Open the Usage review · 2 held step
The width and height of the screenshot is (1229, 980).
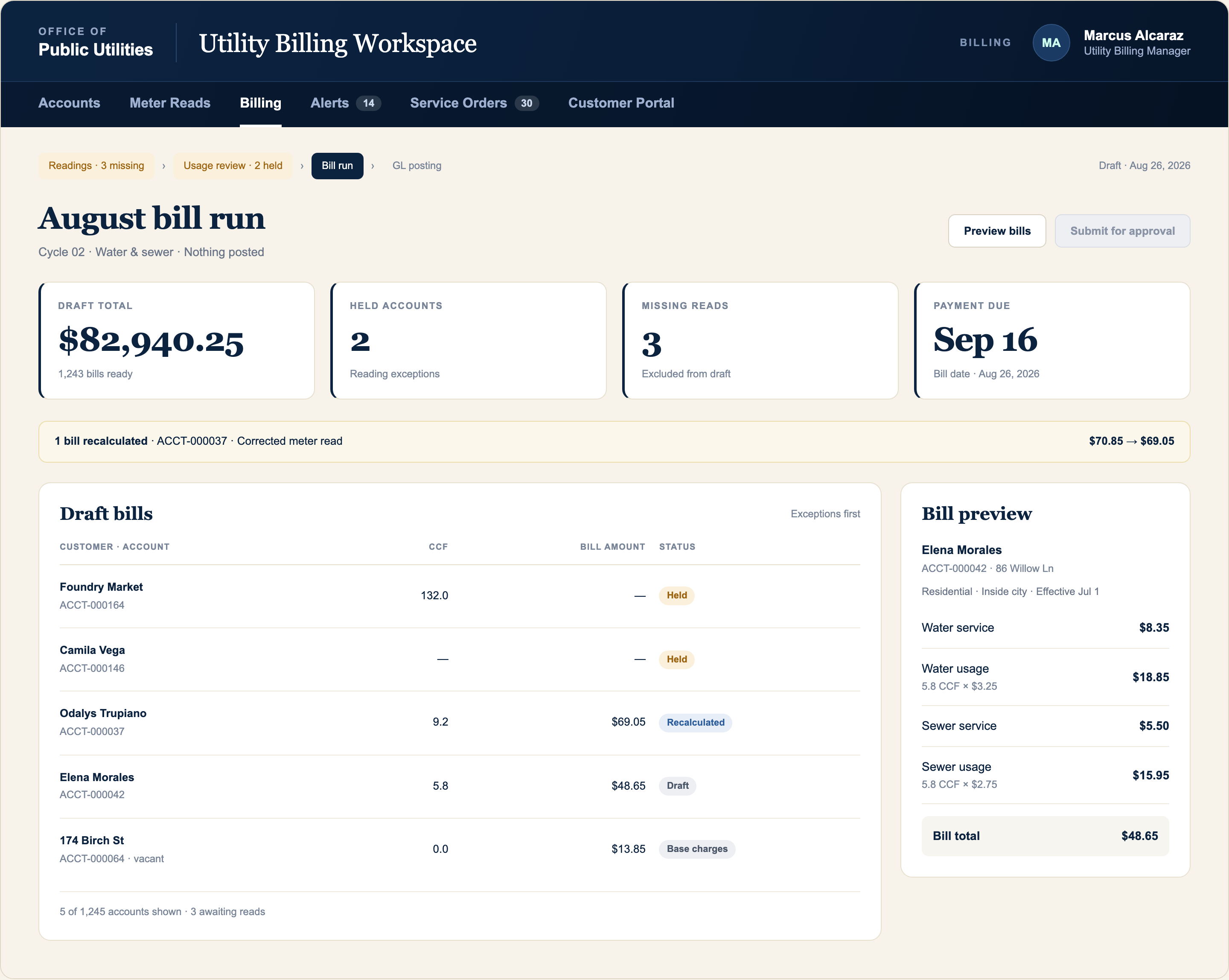point(233,166)
